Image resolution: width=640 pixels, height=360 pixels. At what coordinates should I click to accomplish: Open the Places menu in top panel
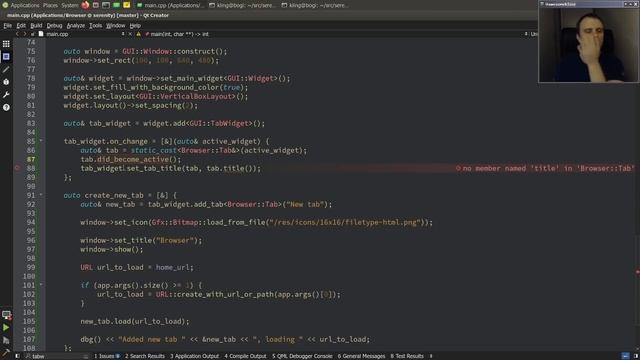tap(51, 5)
